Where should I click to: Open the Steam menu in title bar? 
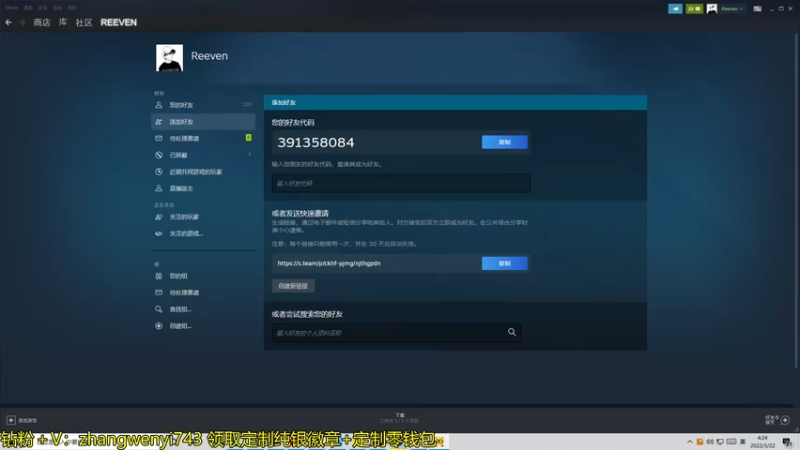pos(11,8)
